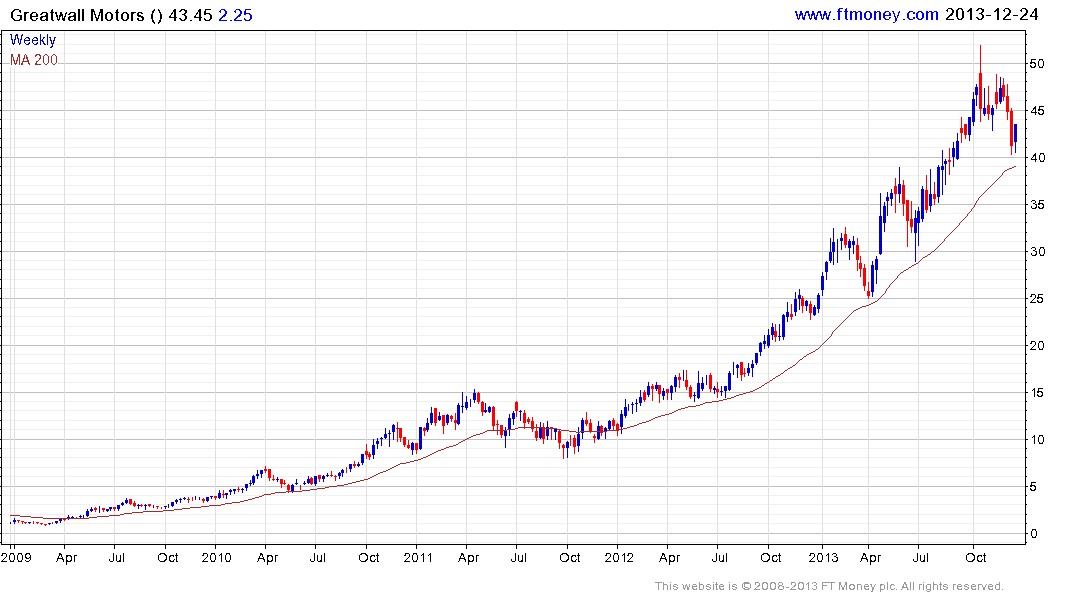The image size is (1075, 600).
Task: Click the 45 price axis label
Action: (1037, 110)
